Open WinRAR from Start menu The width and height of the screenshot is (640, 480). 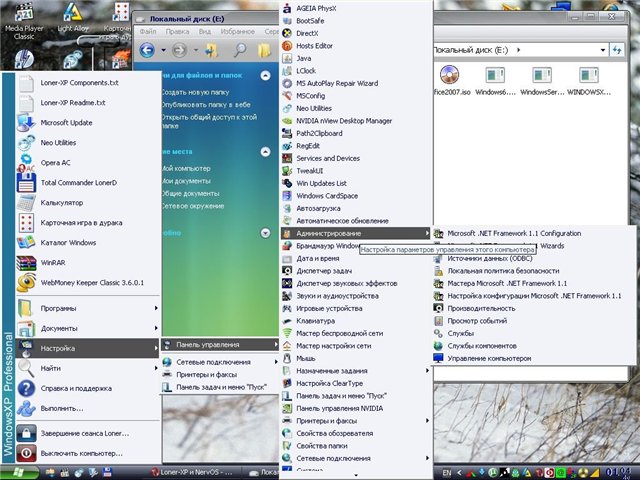(x=88, y=262)
